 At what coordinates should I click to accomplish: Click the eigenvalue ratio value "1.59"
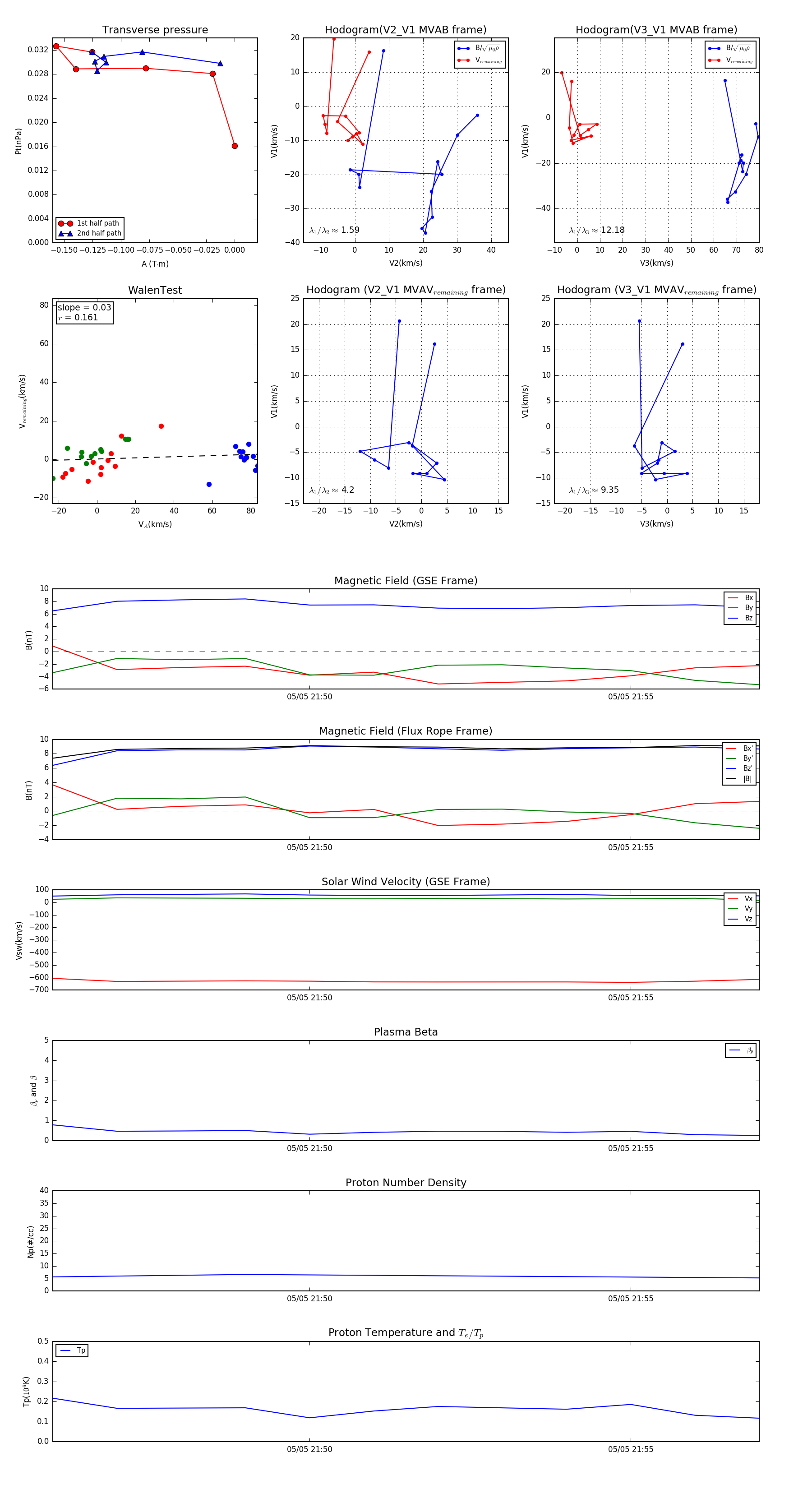[x=350, y=230]
